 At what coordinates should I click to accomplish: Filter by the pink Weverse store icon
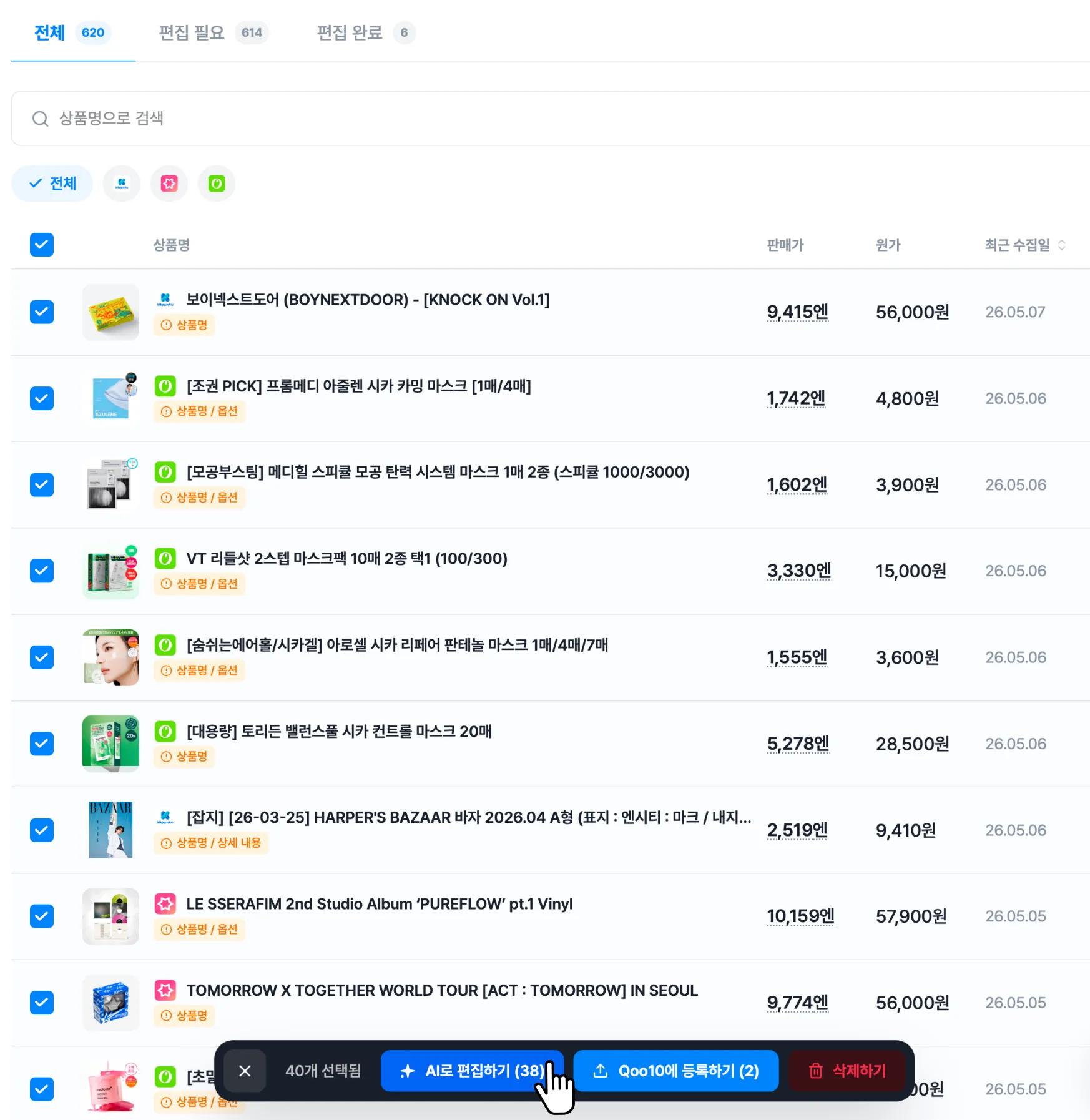[x=169, y=184]
